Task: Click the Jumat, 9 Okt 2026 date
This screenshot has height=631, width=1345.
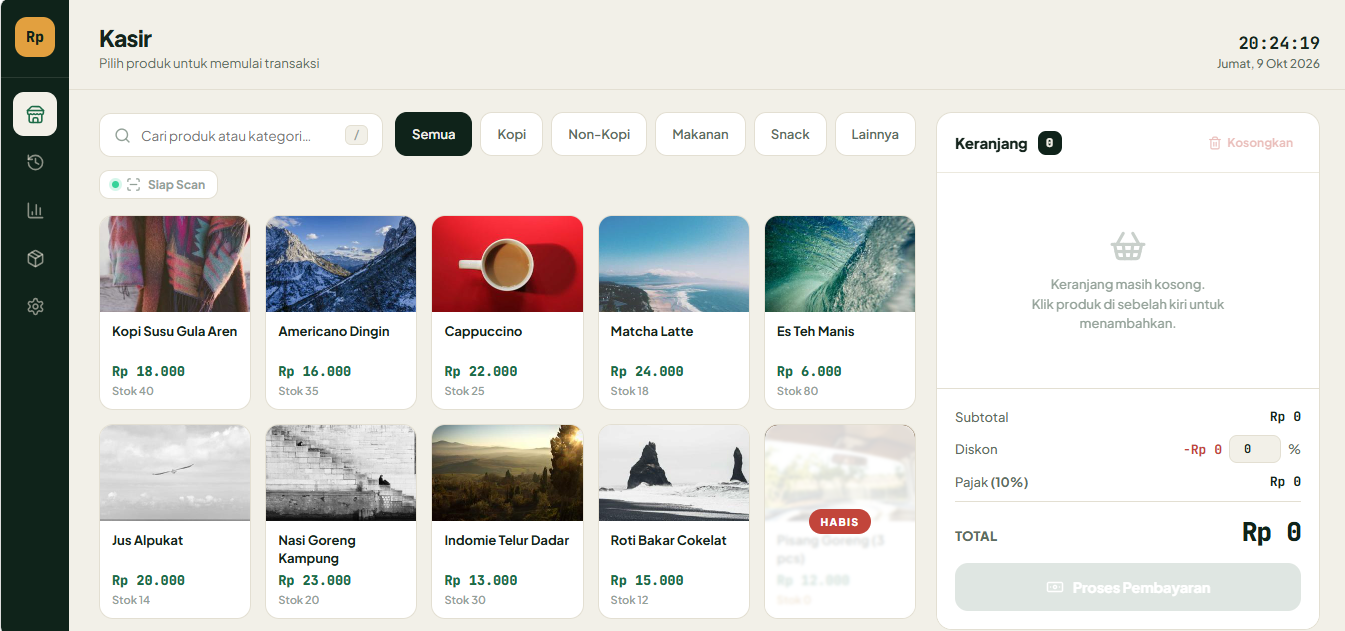Action: (1268, 63)
